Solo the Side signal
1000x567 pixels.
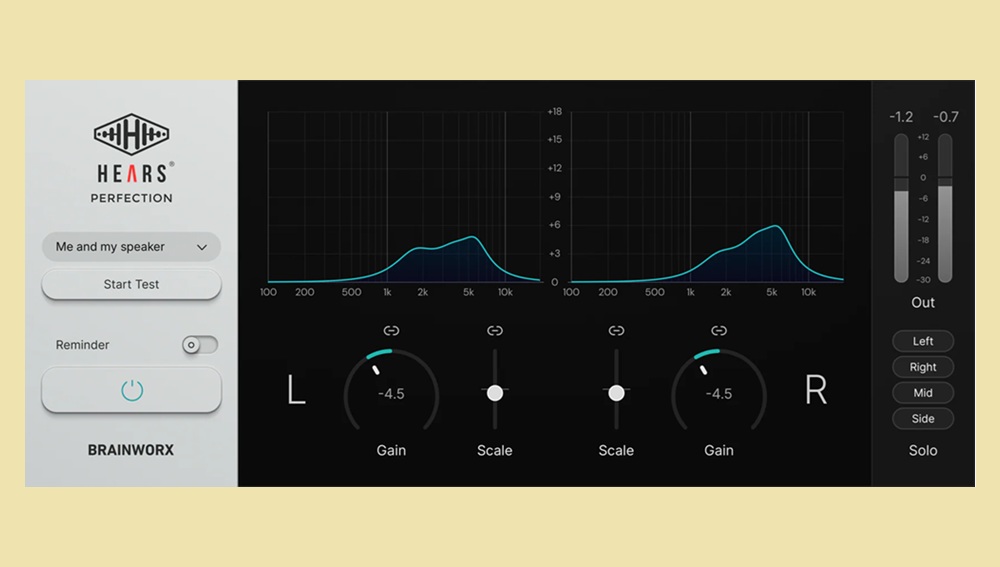[x=923, y=418]
